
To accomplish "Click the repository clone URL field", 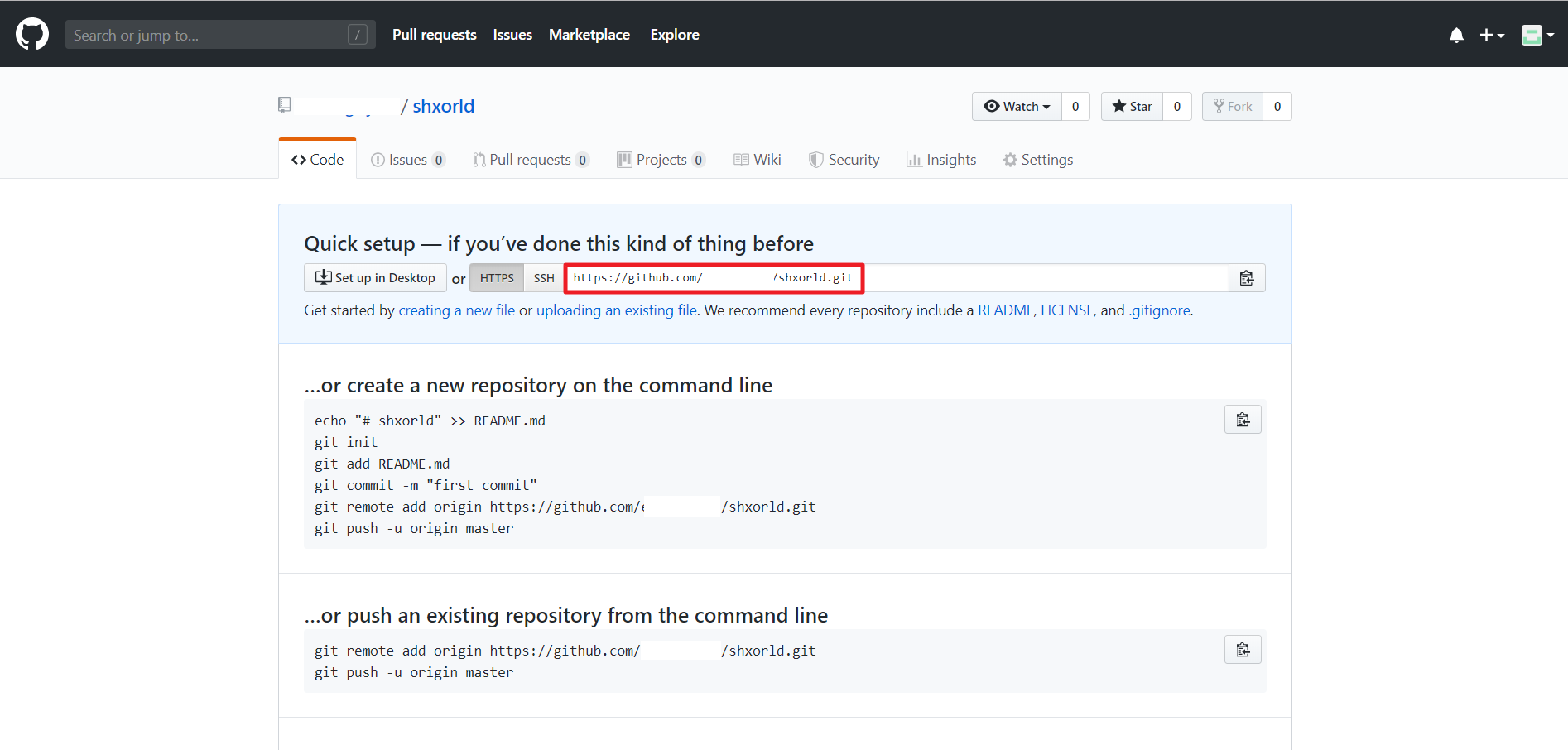I will (x=897, y=278).
